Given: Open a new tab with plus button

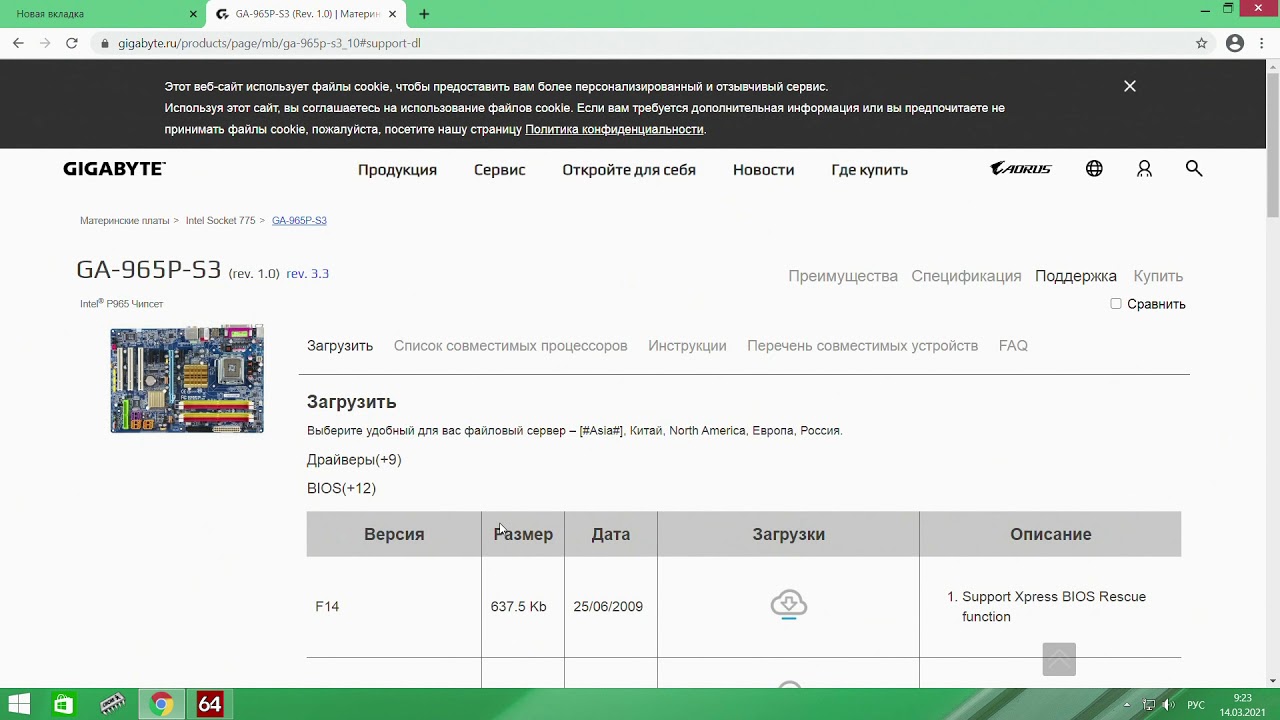Looking at the screenshot, I should coord(424,14).
